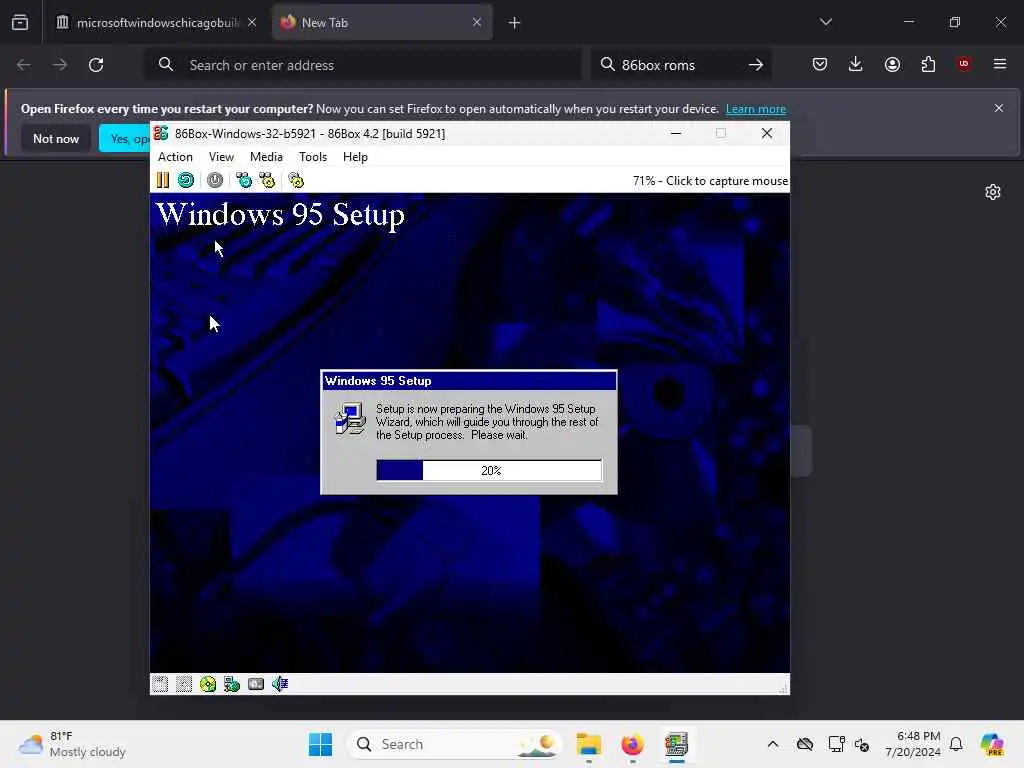Screen dimensions: 1024x768
Task: Click second floppy drive status bar icon
Action: pyautogui.click(x=184, y=684)
